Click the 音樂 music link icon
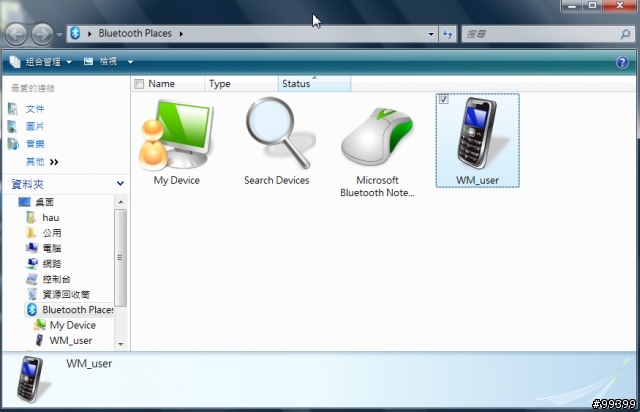Image resolution: width=640 pixels, height=412 pixels. (13, 144)
